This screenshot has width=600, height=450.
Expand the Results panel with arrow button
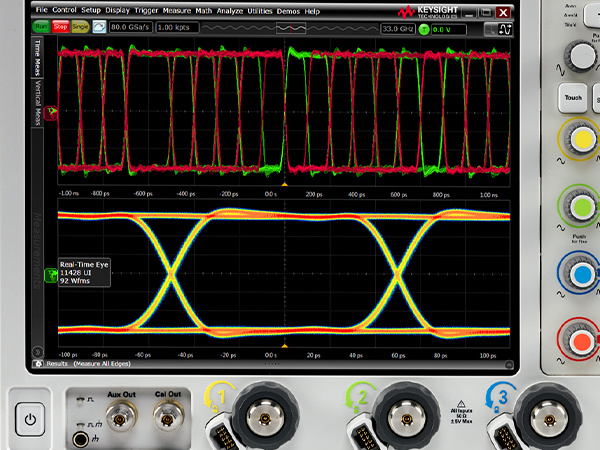509,364
